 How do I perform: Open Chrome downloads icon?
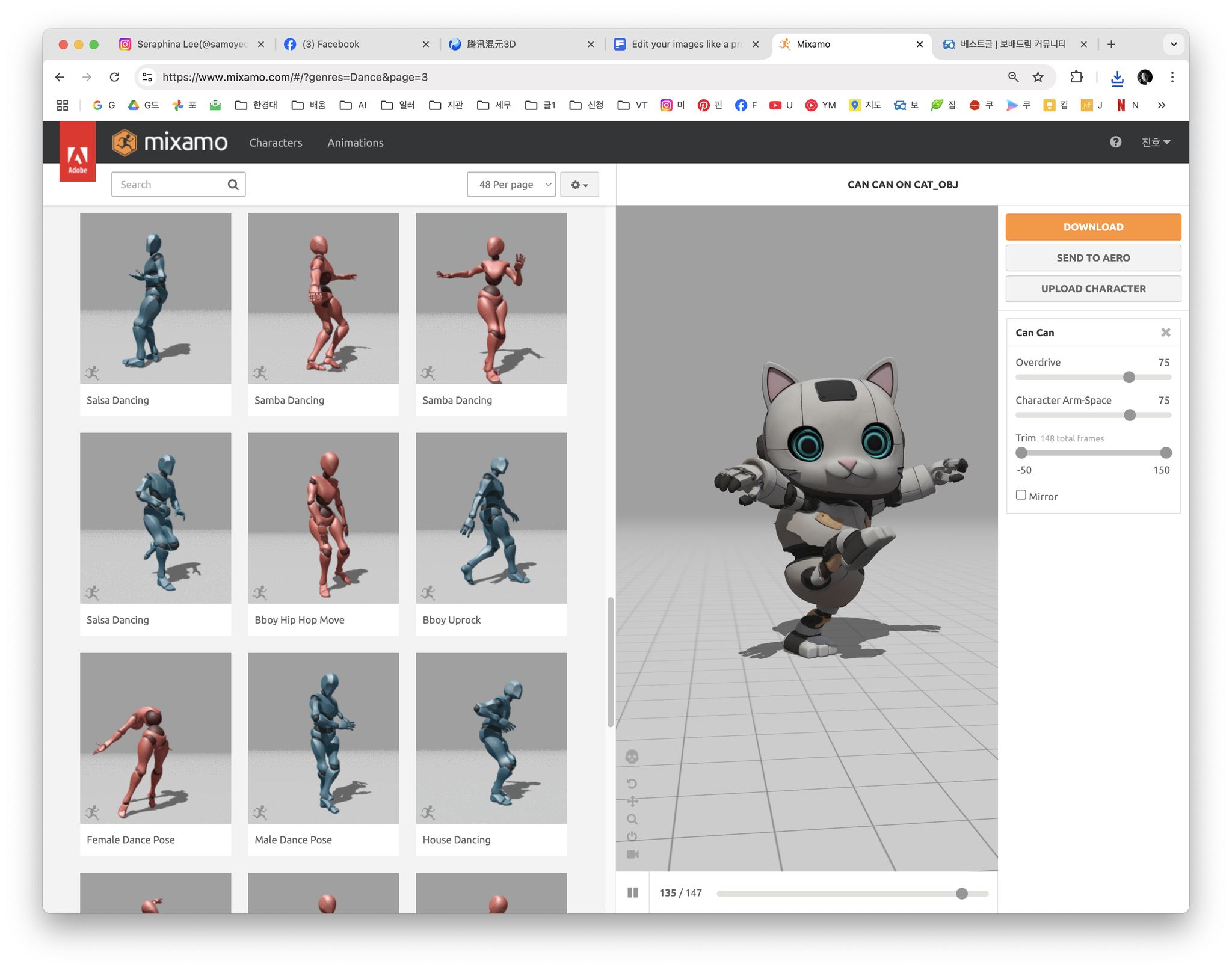coord(1117,78)
